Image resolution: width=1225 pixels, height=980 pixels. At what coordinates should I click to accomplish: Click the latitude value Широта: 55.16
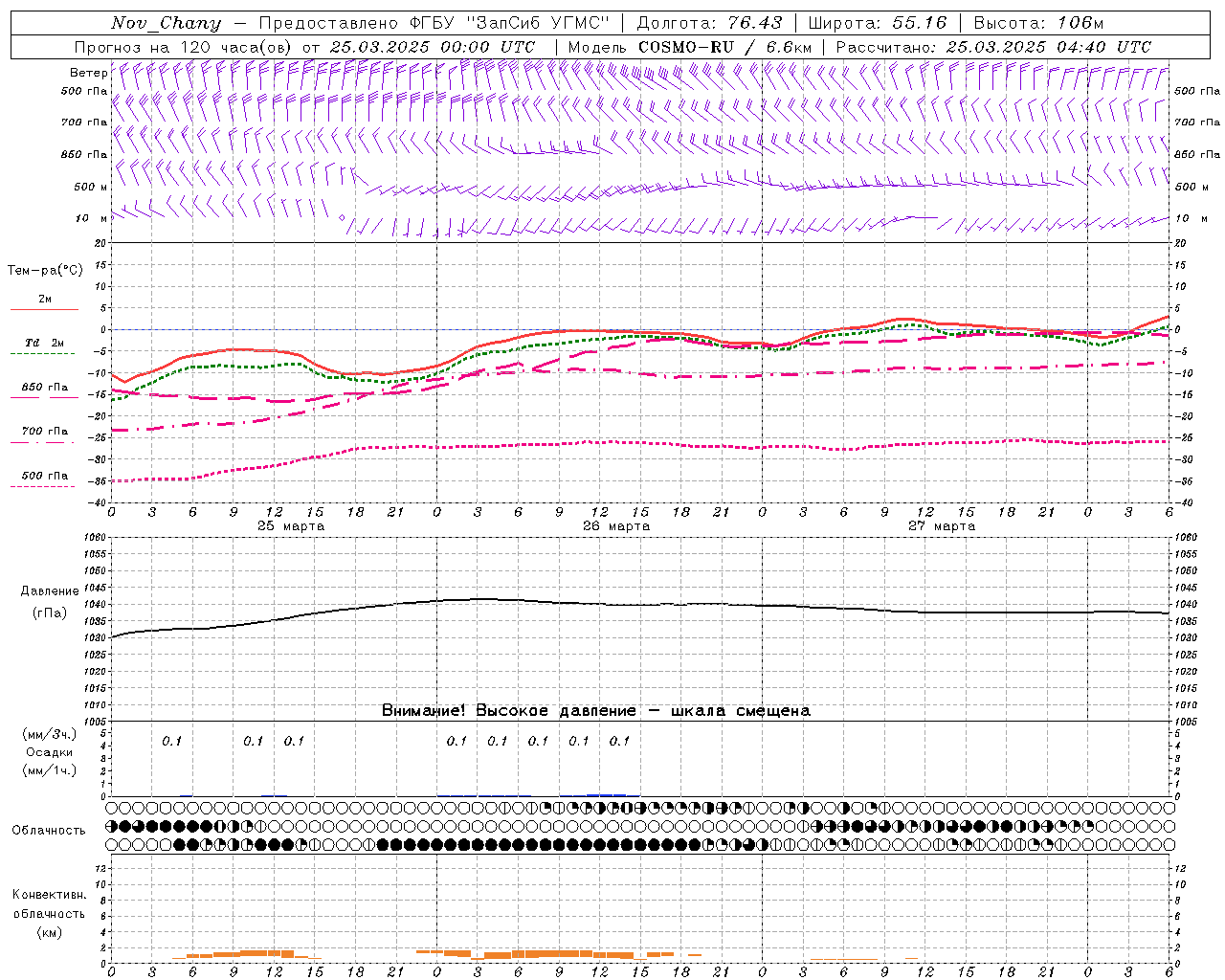[x=878, y=23]
